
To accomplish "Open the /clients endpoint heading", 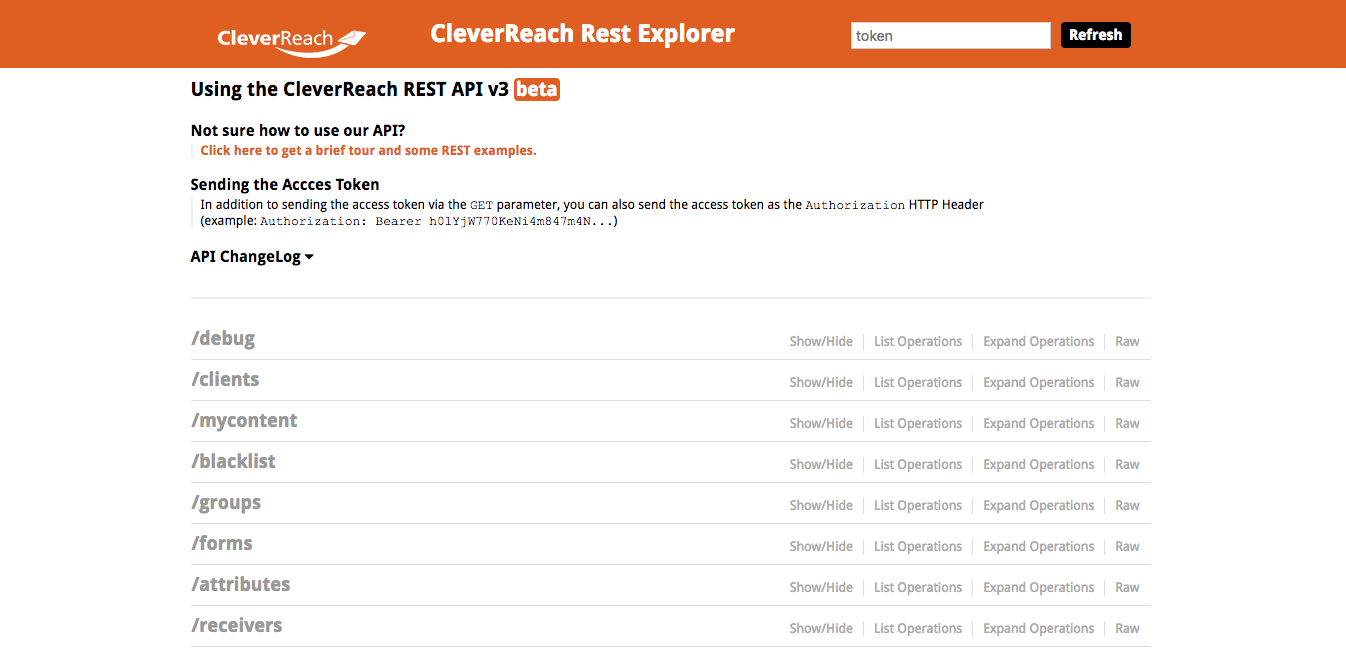I will pos(225,379).
